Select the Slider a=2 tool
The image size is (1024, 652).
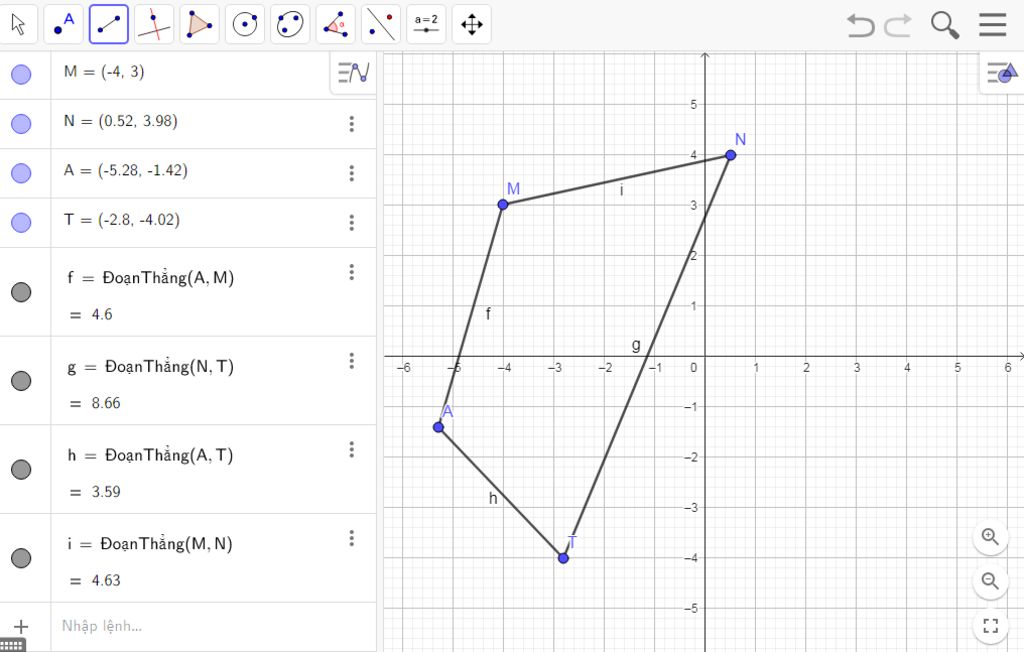pos(426,25)
